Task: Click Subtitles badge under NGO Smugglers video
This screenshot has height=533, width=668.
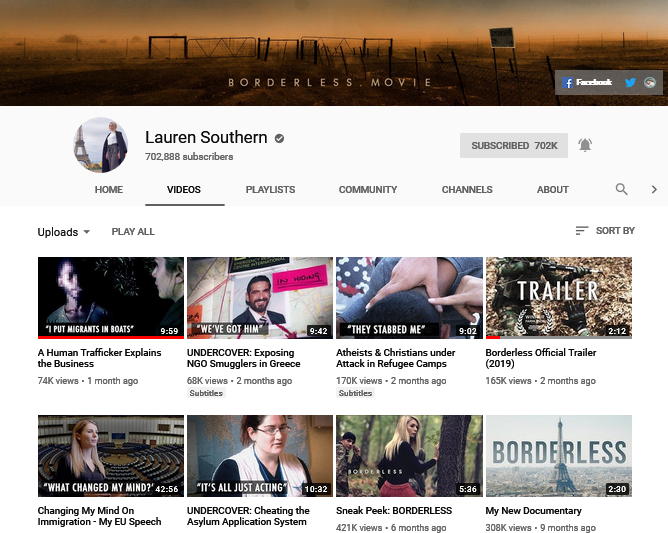Action: click(206, 393)
